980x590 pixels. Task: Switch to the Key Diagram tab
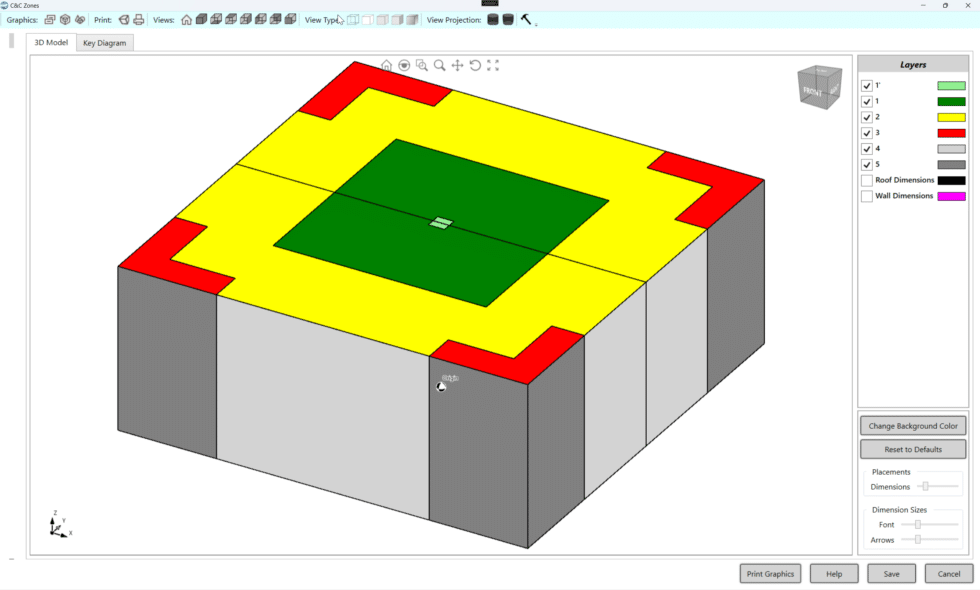[x=103, y=42]
